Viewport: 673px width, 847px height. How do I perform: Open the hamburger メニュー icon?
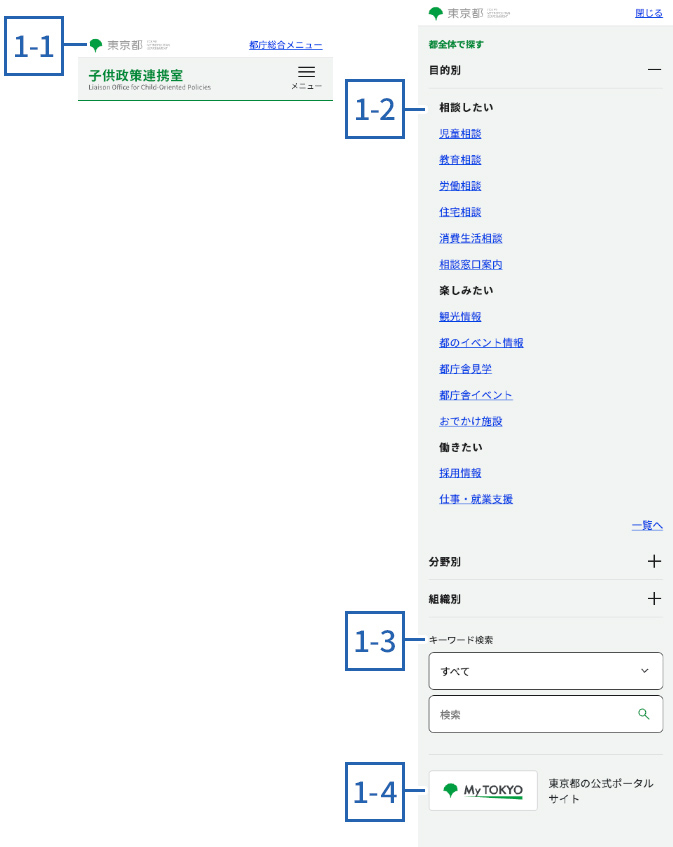pyautogui.click(x=306, y=77)
